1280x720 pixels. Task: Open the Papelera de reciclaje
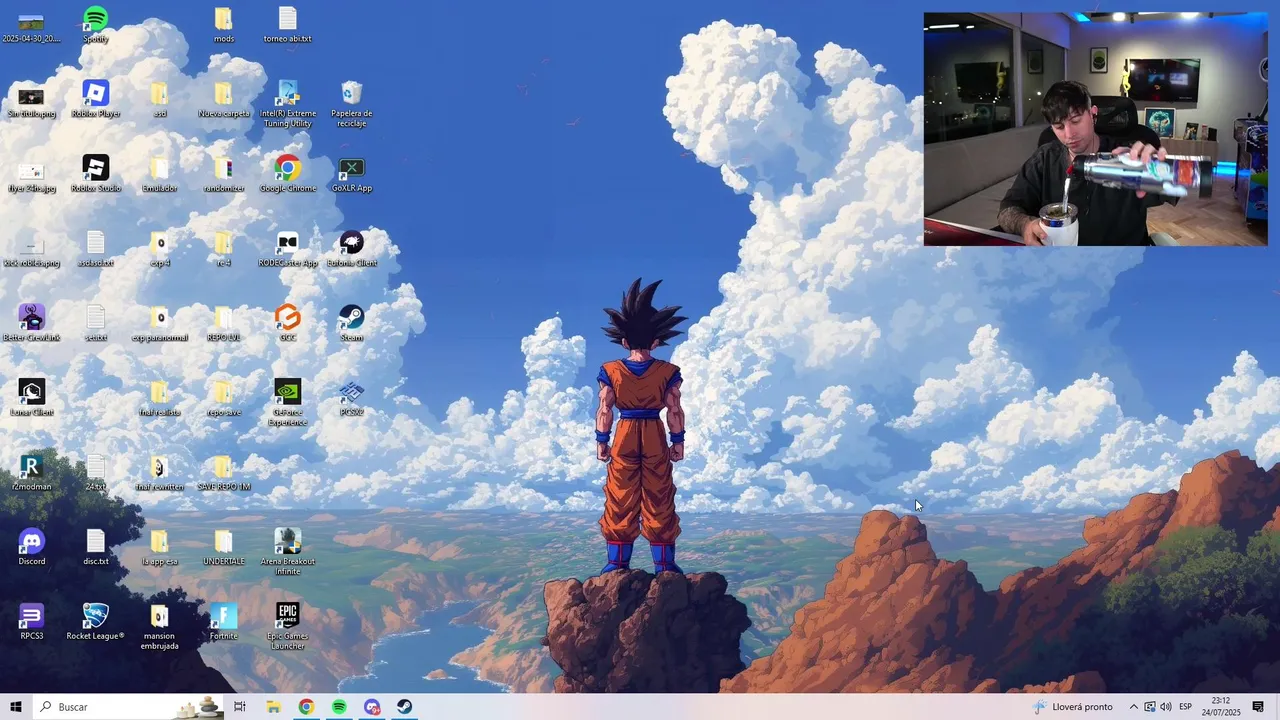click(x=352, y=104)
